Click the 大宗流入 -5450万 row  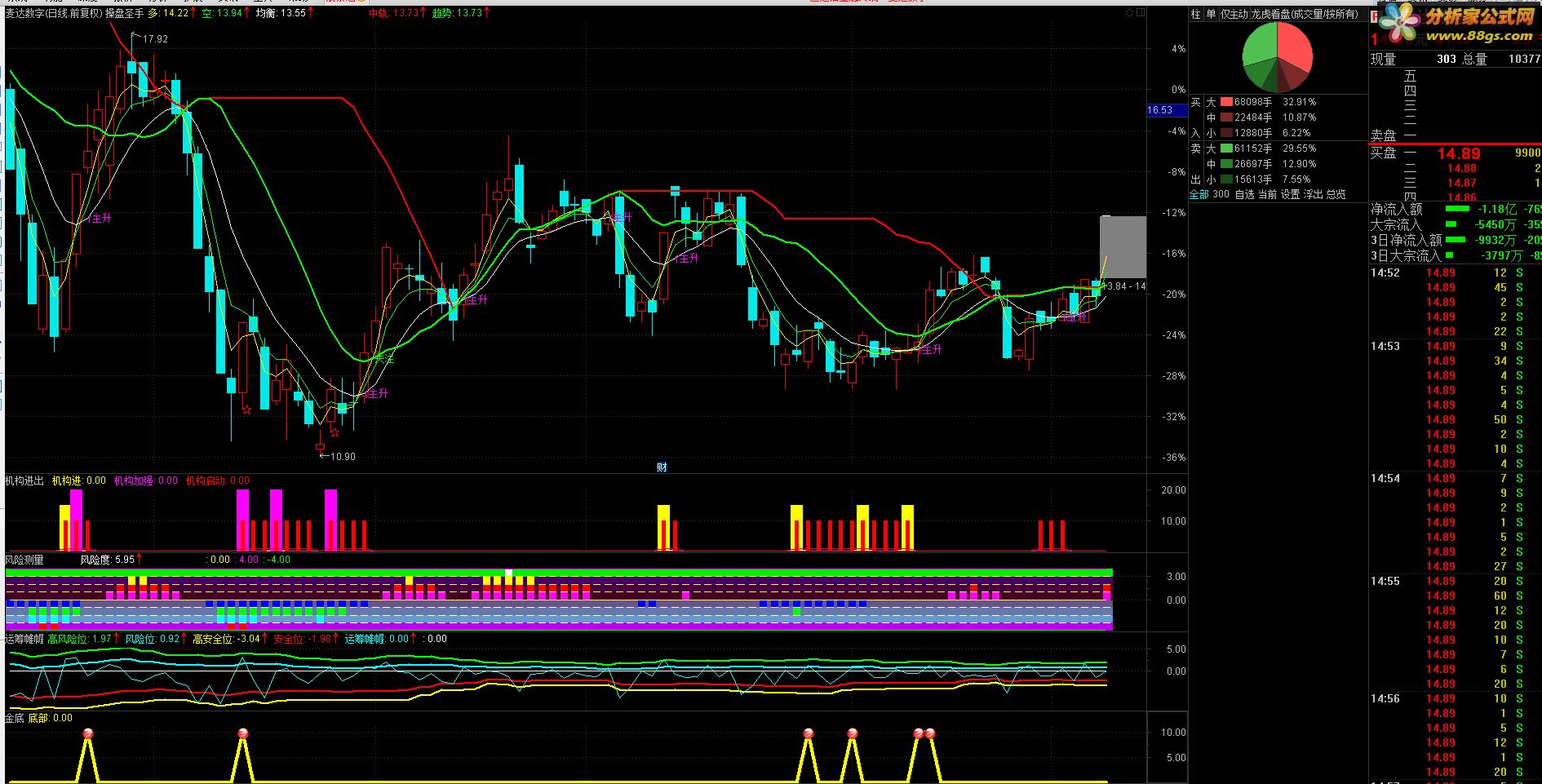pyautogui.click(x=1456, y=224)
